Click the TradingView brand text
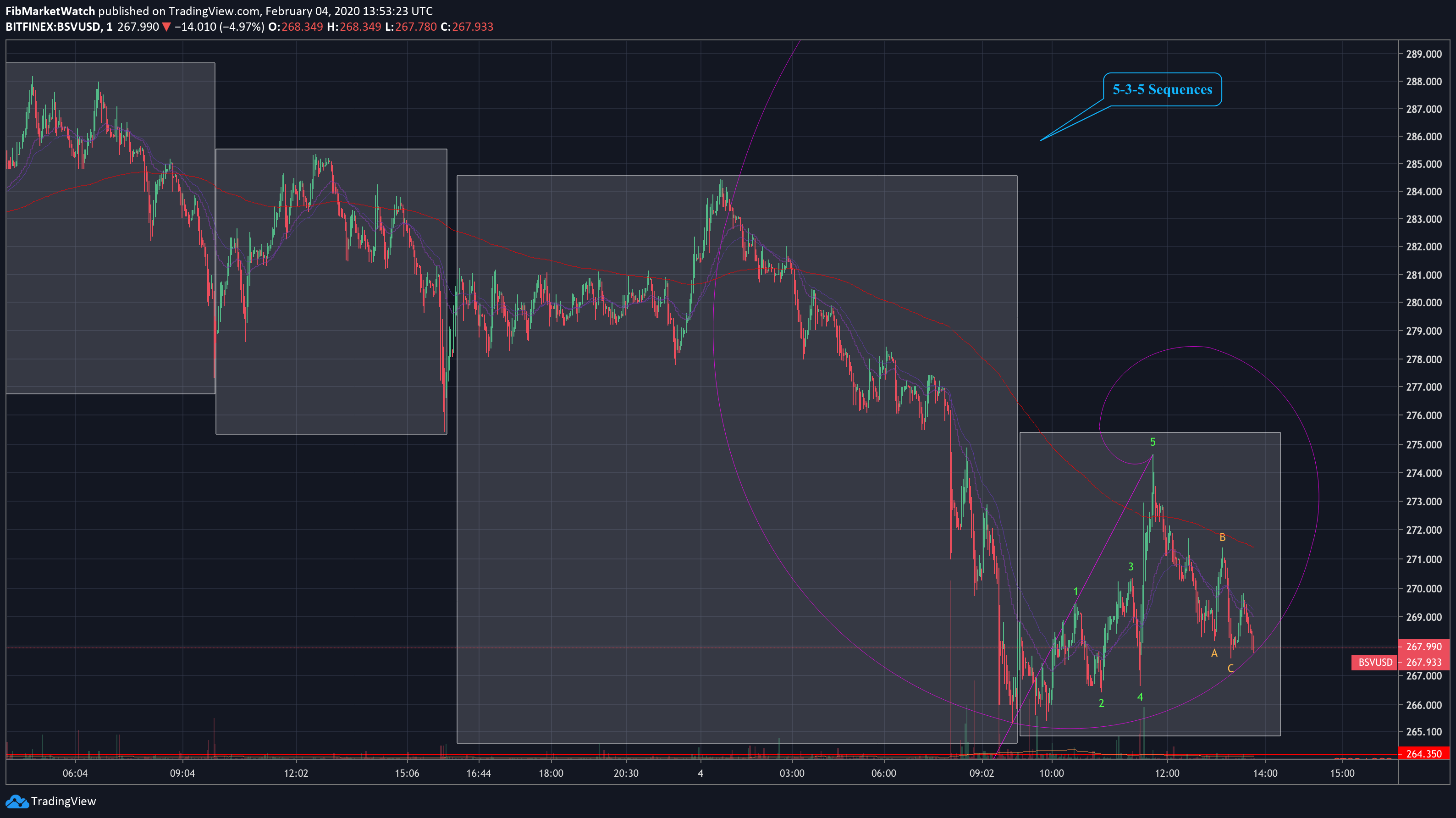This screenshot has height=818, width=1456. pyautogui.click(x=63, y=801)
